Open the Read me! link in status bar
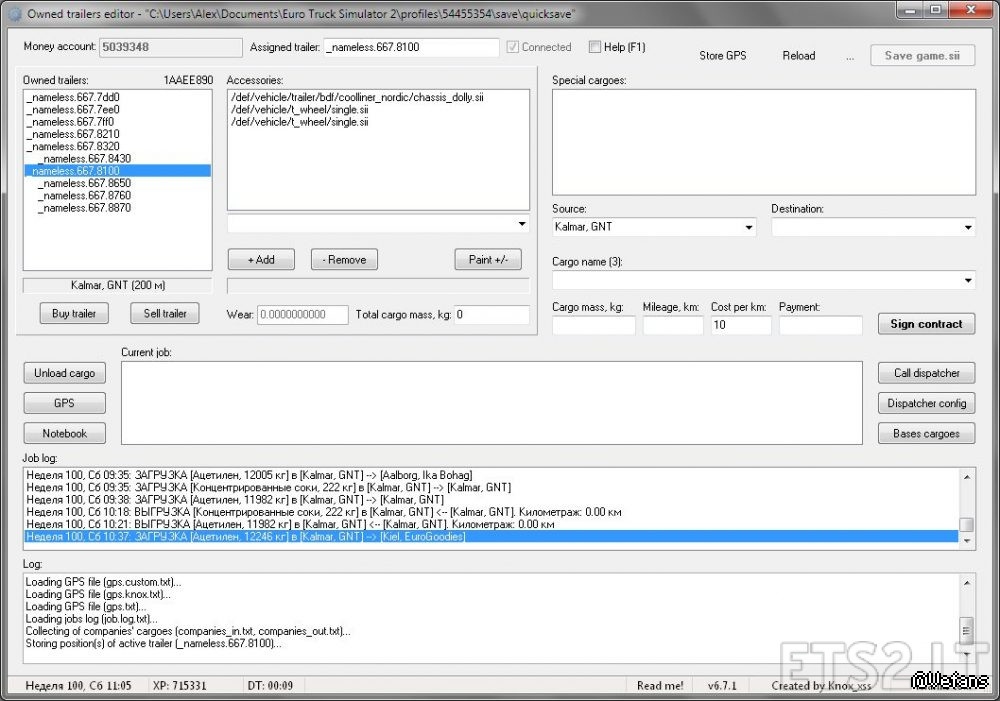 pos(660,686)
